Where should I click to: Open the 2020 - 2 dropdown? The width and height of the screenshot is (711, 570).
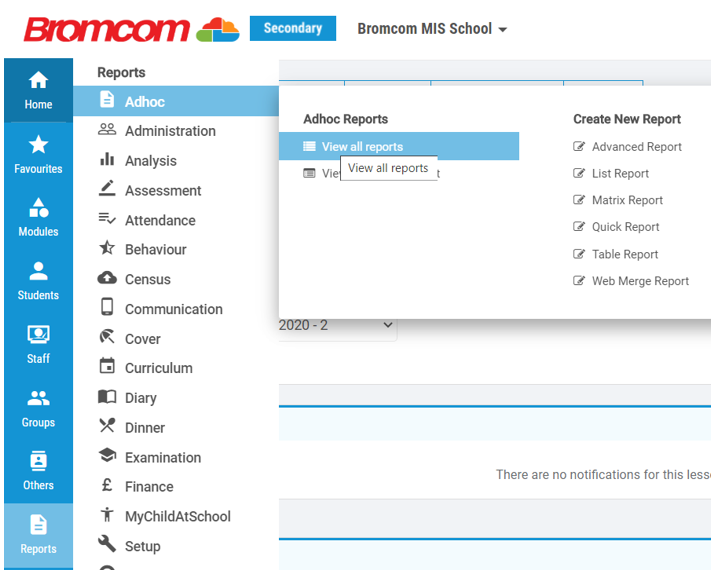pyautogui.click(x=337, y=325)
